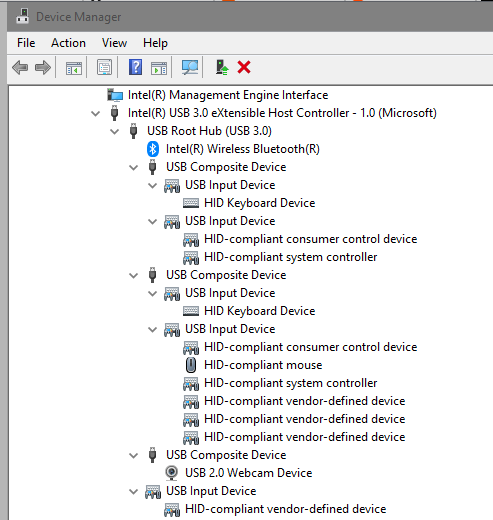
Task: Click the Device Manager title bar icon
Action: click(x=22, y=16)
